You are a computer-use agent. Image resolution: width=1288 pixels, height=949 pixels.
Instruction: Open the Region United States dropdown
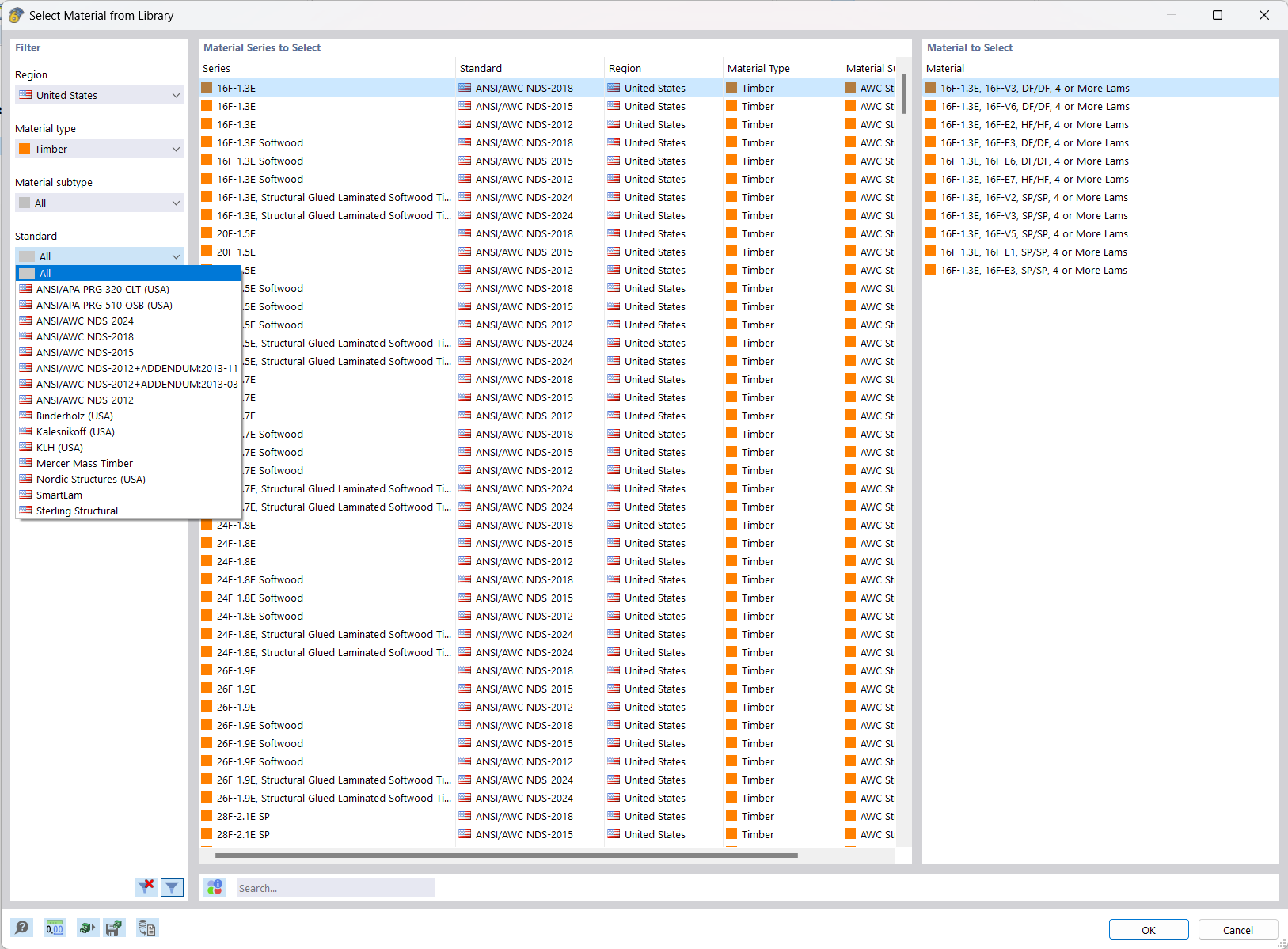click(99, 95)
